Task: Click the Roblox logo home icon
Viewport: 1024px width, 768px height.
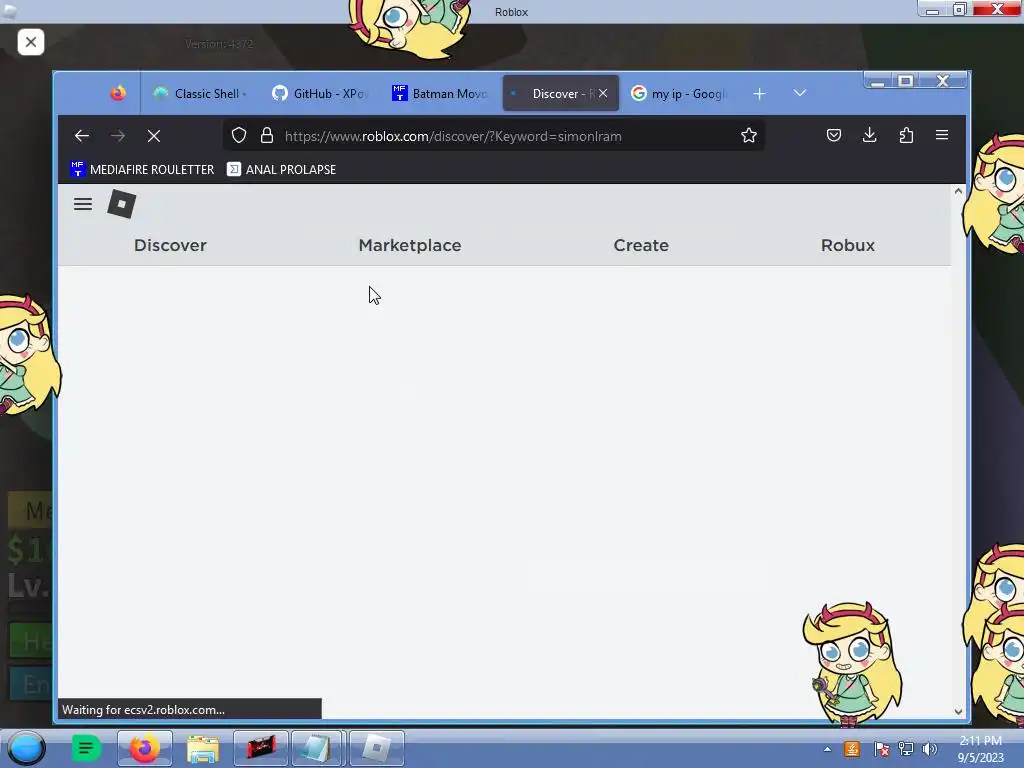Action: (x=121, y=204)
